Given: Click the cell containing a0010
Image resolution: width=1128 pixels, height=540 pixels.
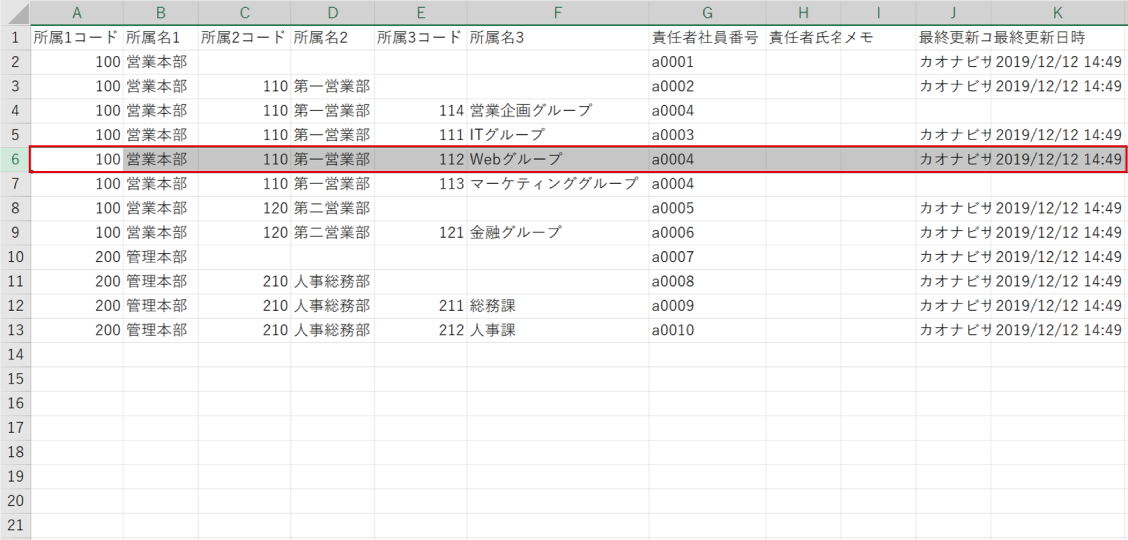Looking at the screenshot, I should click(x=706, y=330).
